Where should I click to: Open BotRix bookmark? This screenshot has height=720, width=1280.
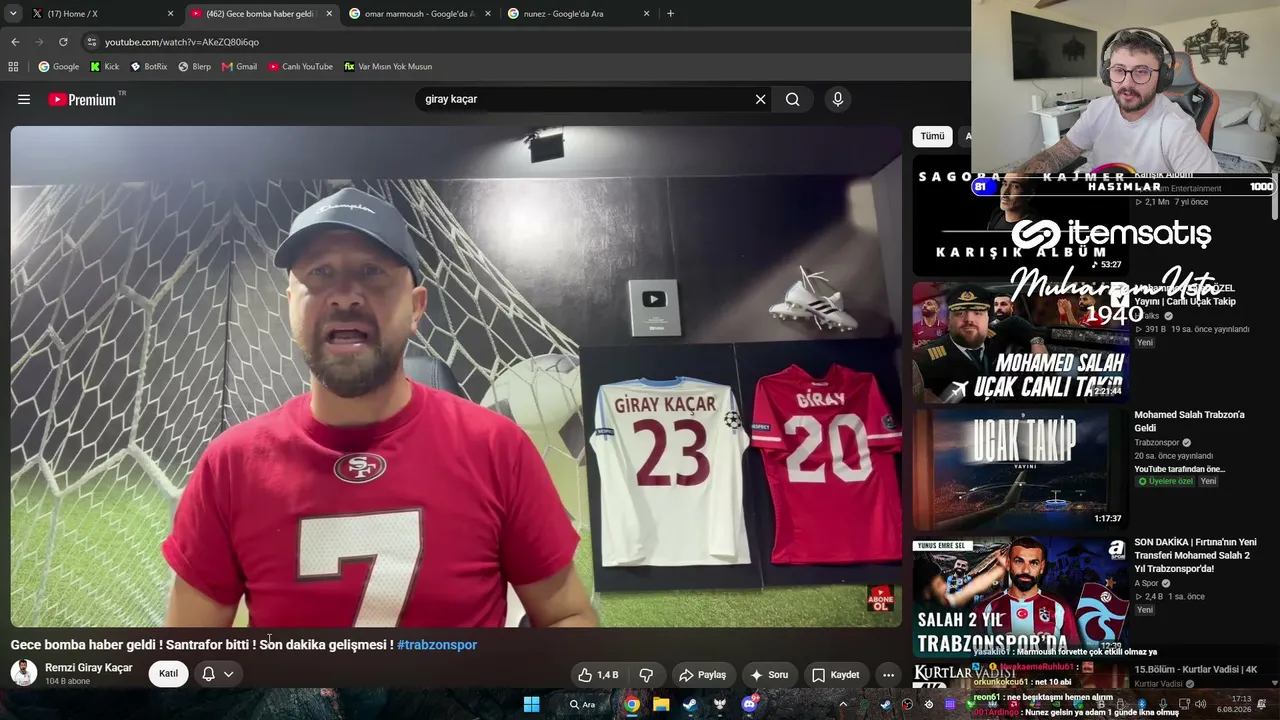click(149, 67)
